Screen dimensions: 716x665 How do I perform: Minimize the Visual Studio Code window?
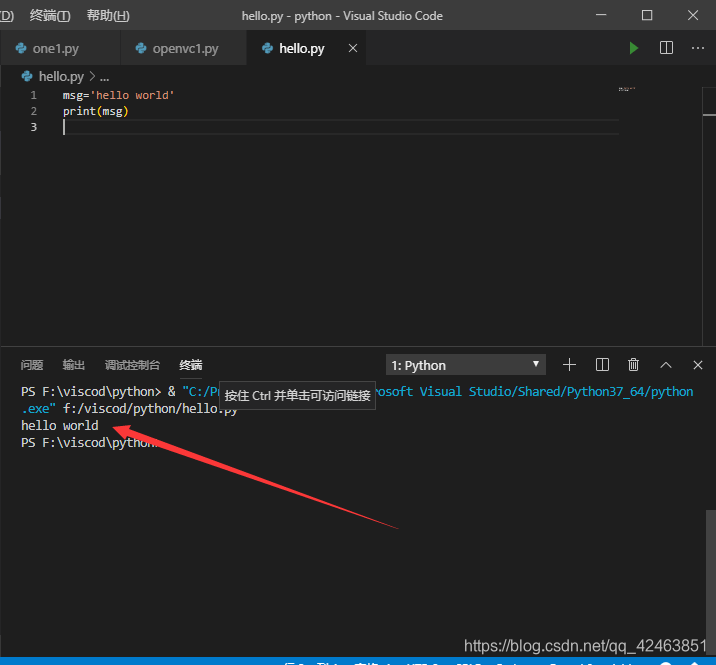(601, 15)
